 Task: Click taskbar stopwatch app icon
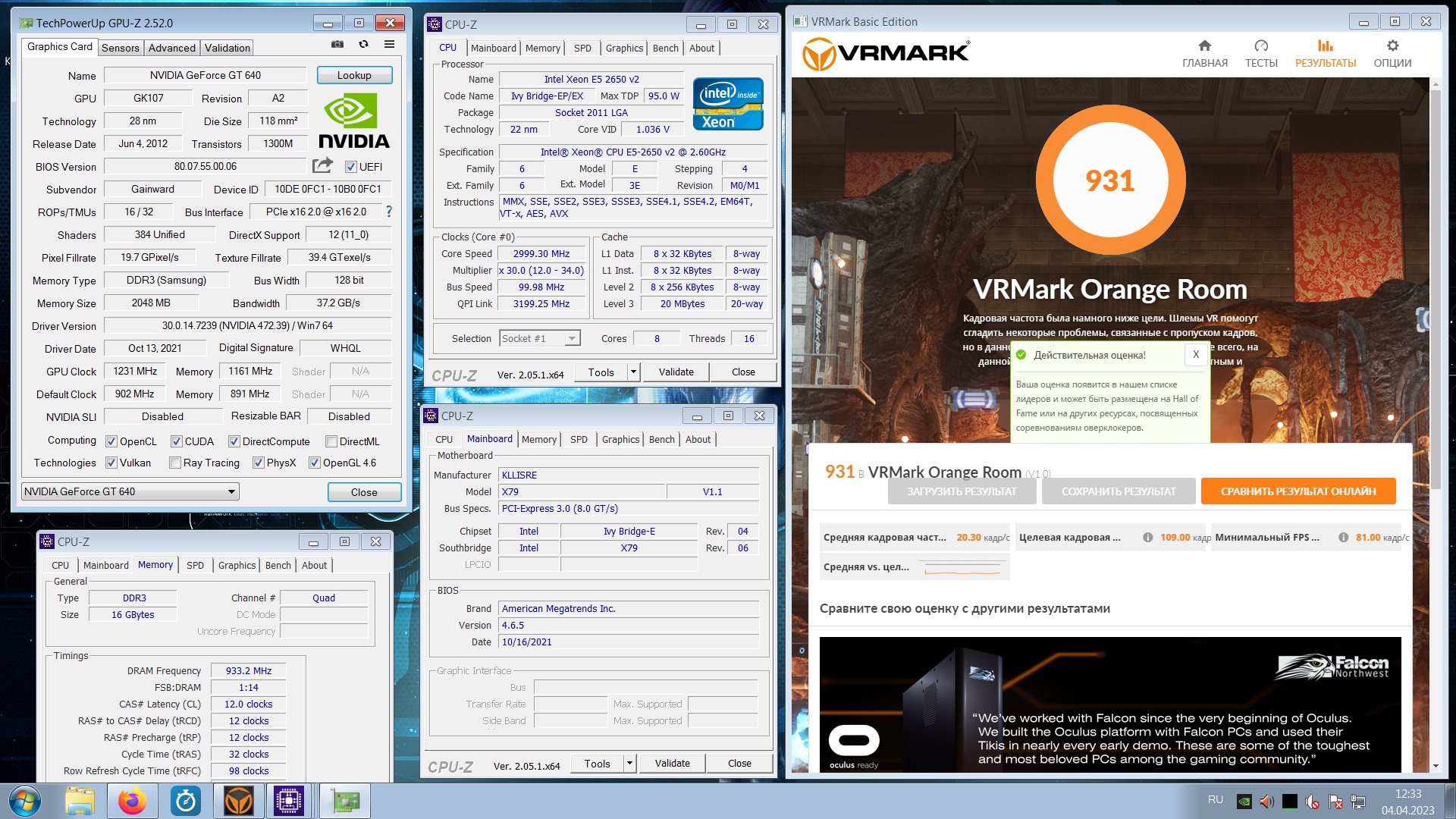[186, 801]
